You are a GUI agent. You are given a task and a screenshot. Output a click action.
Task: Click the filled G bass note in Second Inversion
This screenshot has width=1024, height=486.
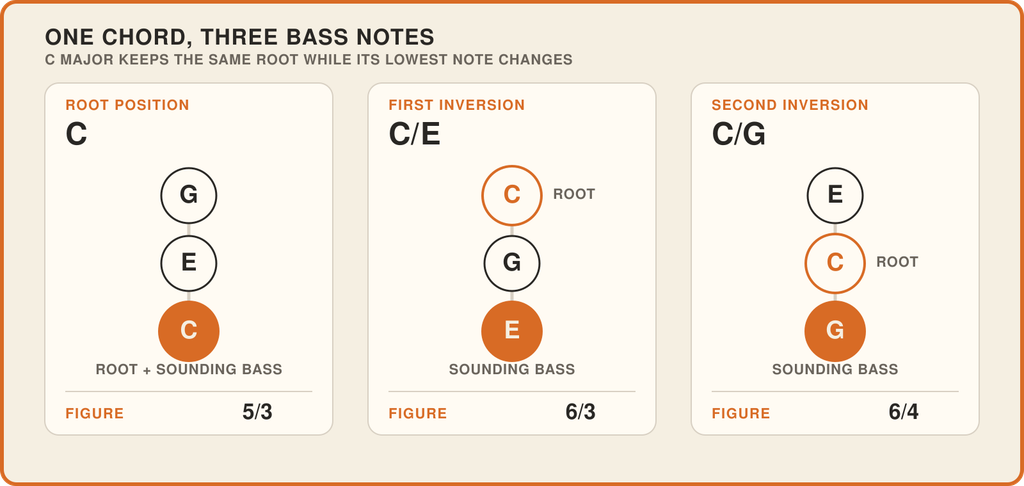point(835,331)
